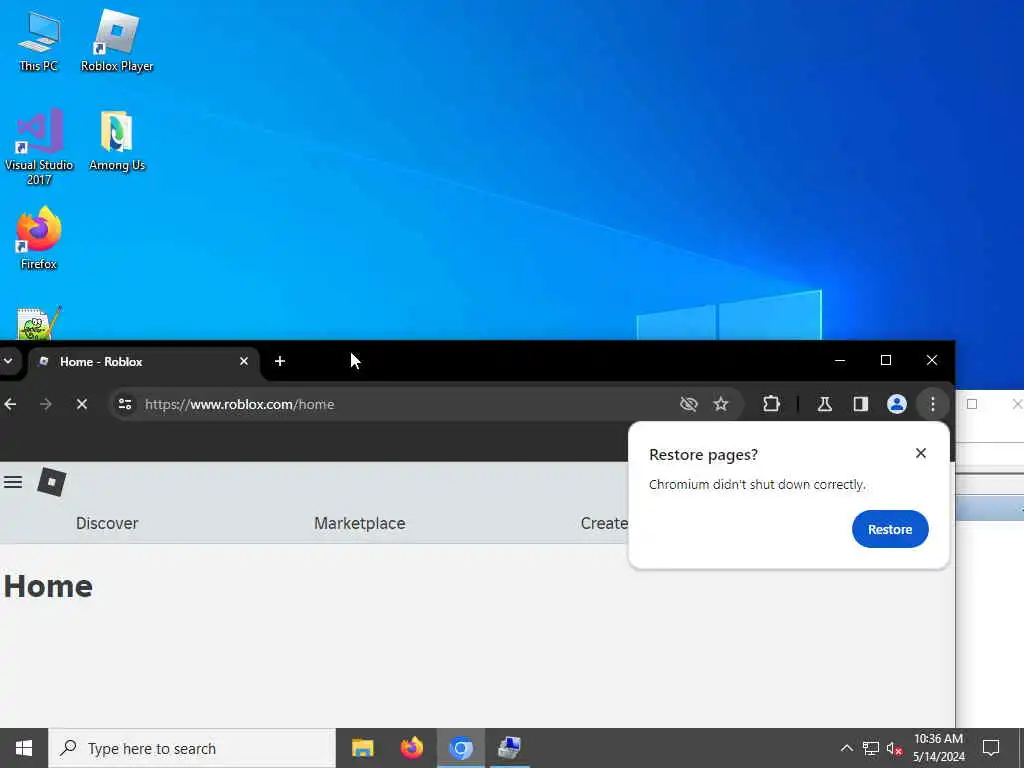
Task: Launch Roblox Player desktop shortcut
Action: [x=117, y=41]
